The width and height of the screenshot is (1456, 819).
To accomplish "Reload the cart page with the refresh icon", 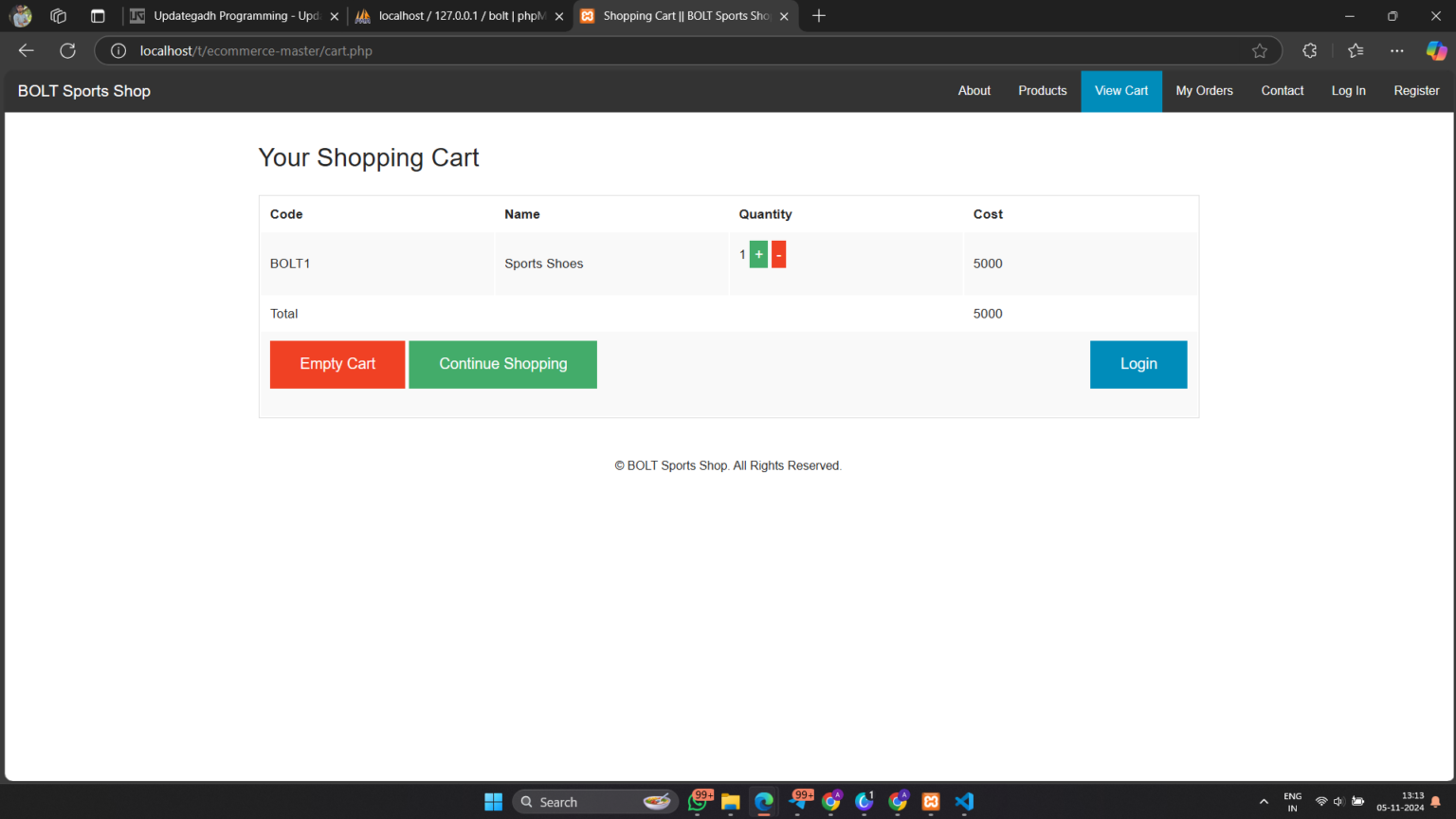I will (x=67, y=50).
